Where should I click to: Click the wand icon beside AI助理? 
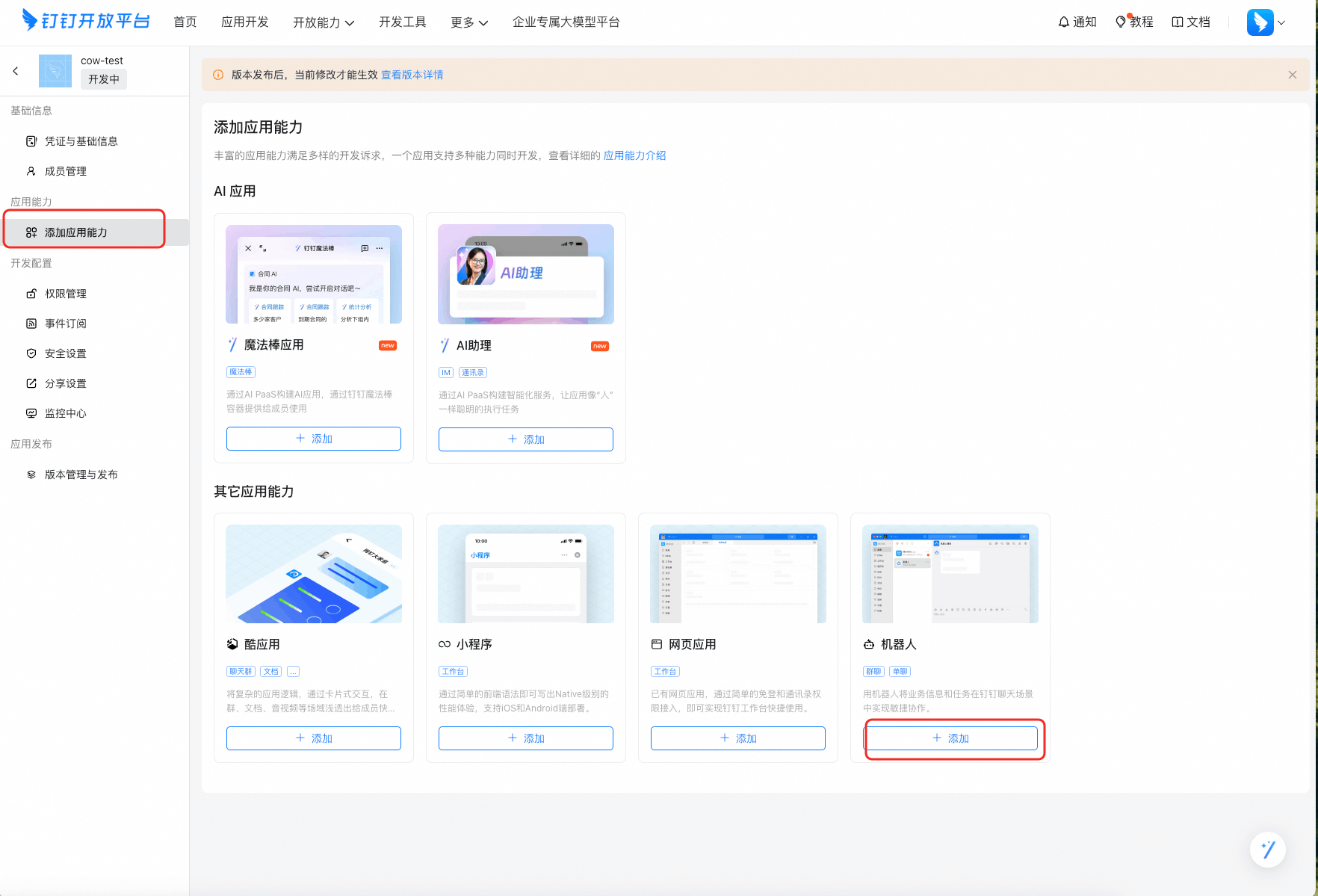pos(445,345)
